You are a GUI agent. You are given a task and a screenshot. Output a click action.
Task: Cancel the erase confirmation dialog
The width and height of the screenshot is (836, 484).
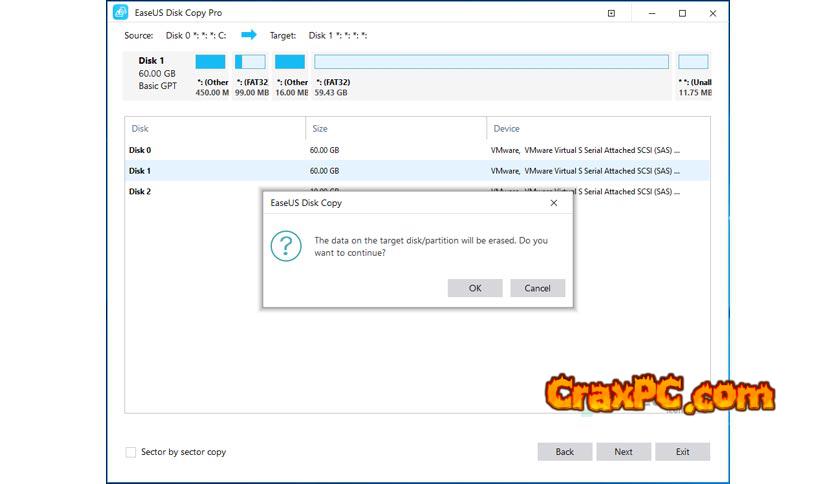[537, 288]
